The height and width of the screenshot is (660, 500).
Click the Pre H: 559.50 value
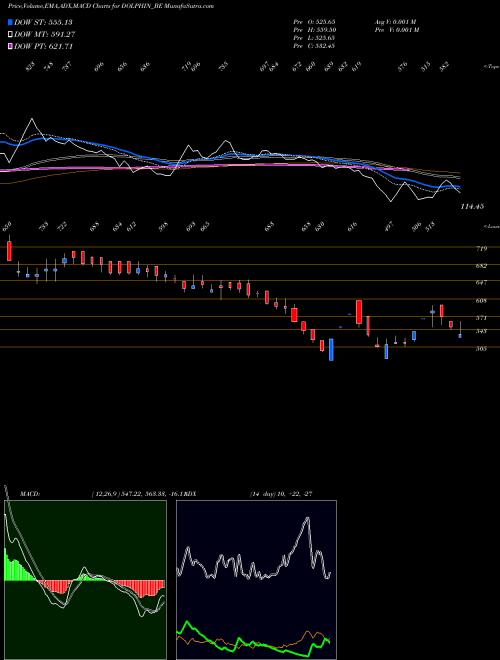tap(314, 30)
